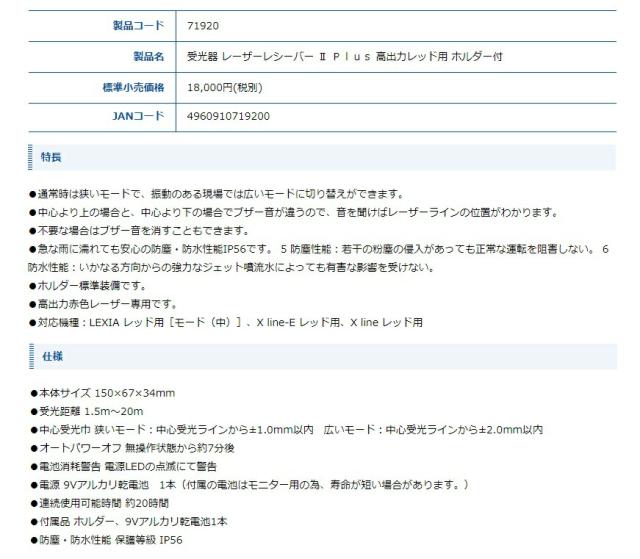640x559 pixels.
Task: Click the 電源 9Vアルカリ乾電池 spec line
Action: pyautogui.click(x=250, y=485)
